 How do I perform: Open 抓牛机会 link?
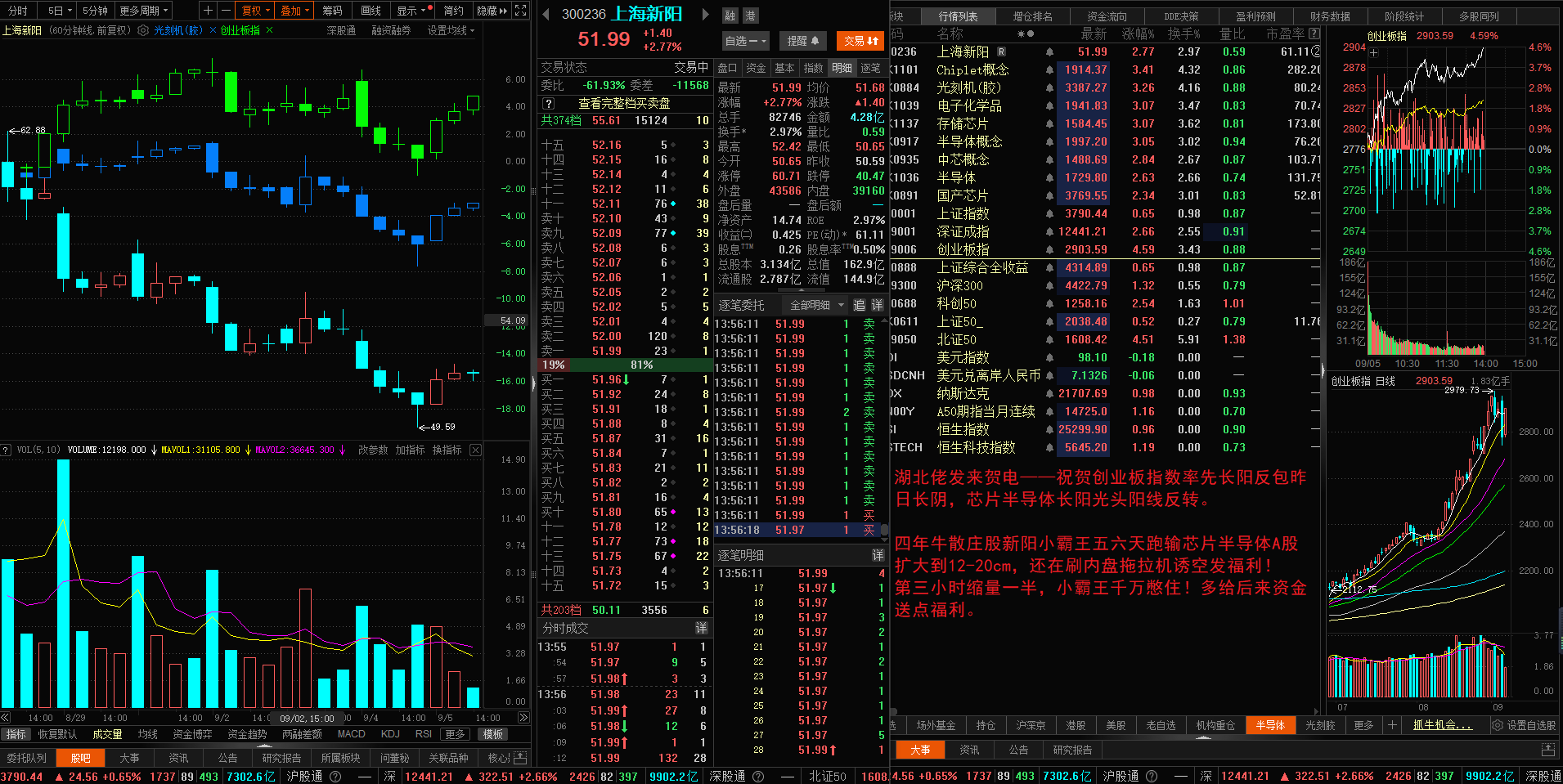click(x=1442, y=725)
